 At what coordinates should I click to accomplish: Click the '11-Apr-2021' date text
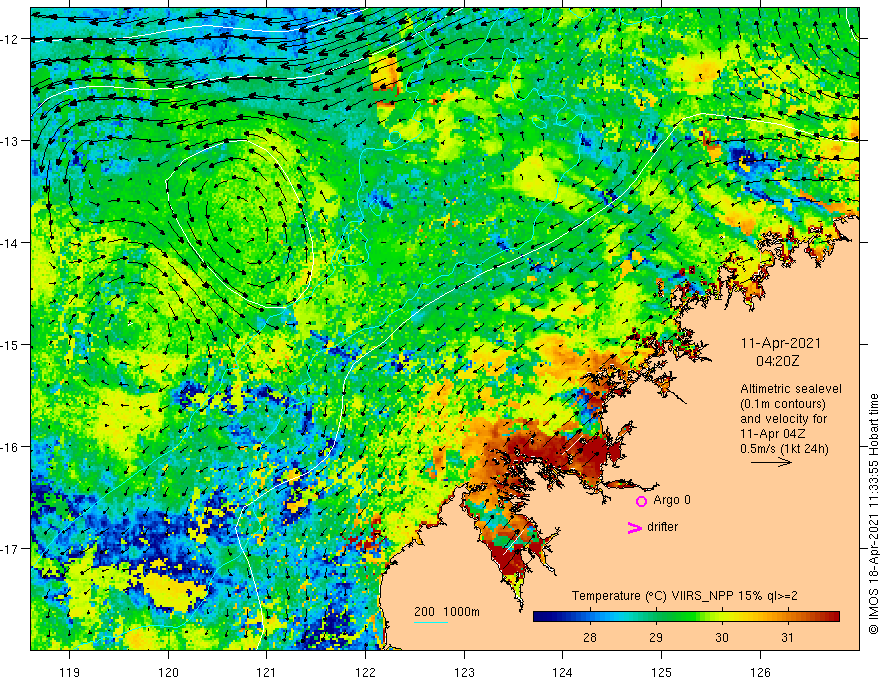pyautogui.click(x=780, y=343)
